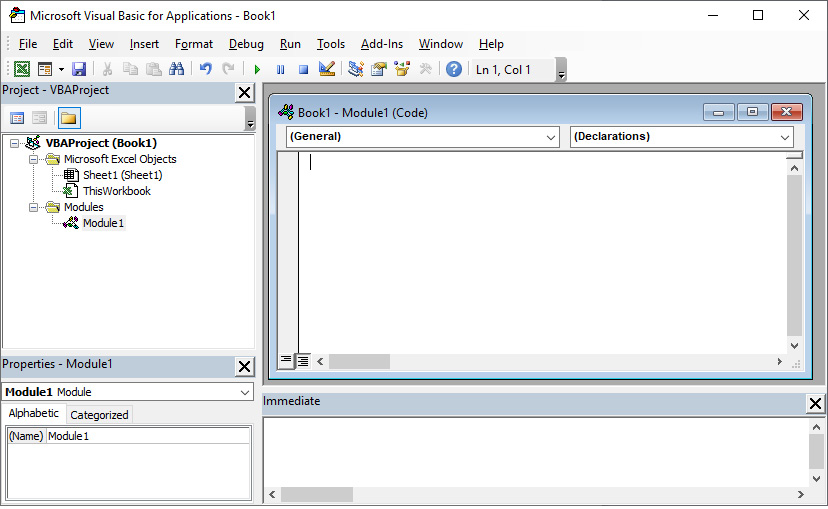Viewport: 828px width, 509px height.
Task: Close the Properties - Module1 panel
Action: (x=244, y=367)
